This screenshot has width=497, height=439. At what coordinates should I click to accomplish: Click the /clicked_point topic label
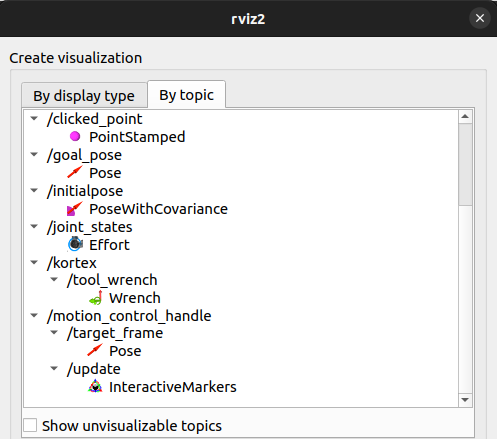[95, 119]
